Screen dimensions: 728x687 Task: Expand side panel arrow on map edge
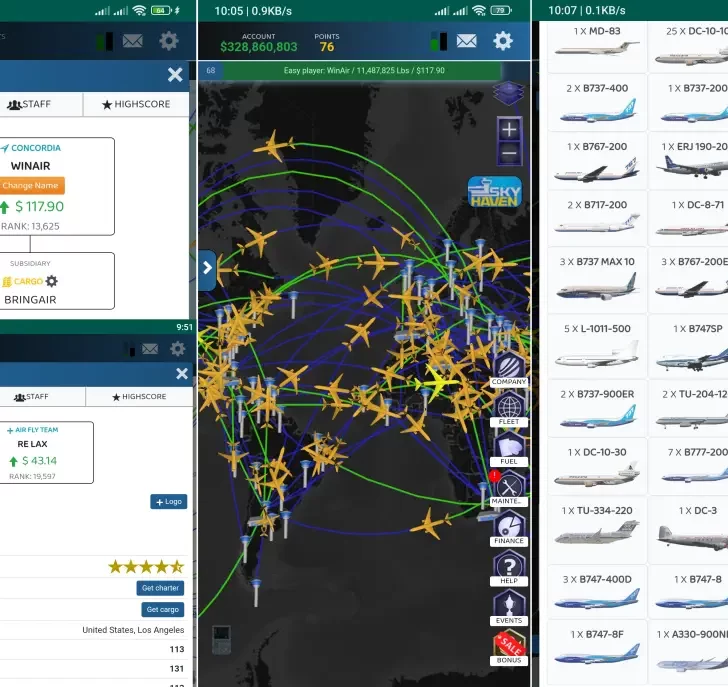[207, 268]
